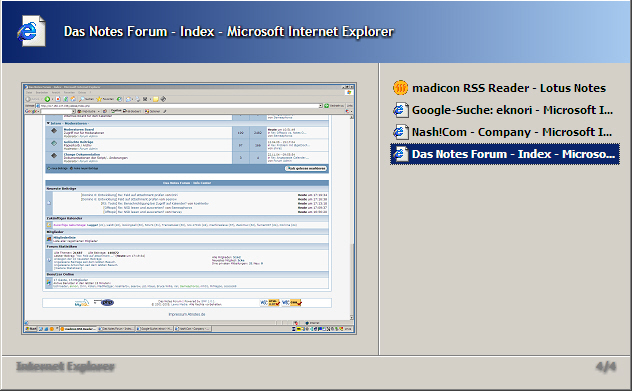
Task: Click the IE icon beside Nash!Com - Company
Action: tap(400, 132)
